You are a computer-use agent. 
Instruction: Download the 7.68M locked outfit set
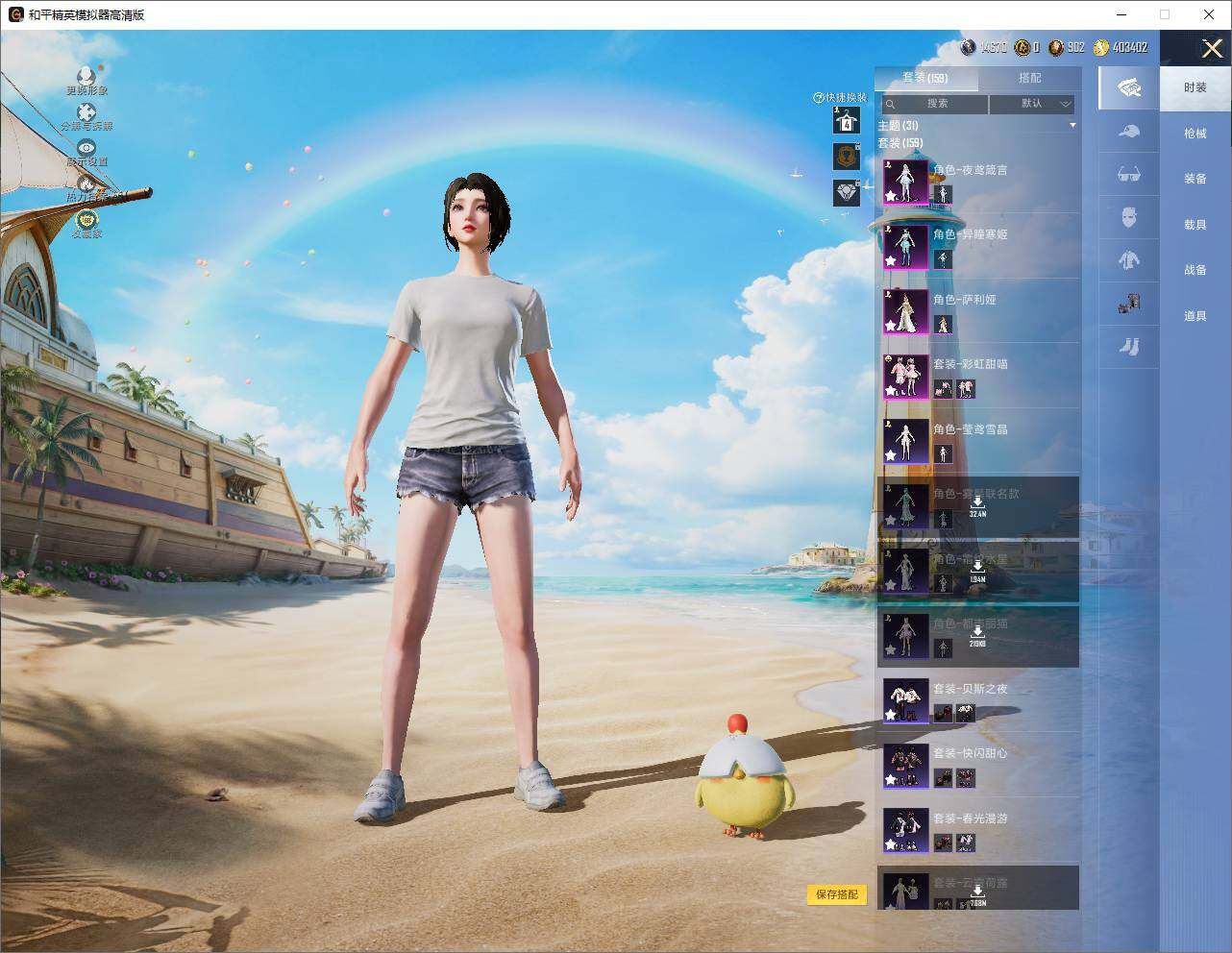pyautogui.click(x=977, y=895)
